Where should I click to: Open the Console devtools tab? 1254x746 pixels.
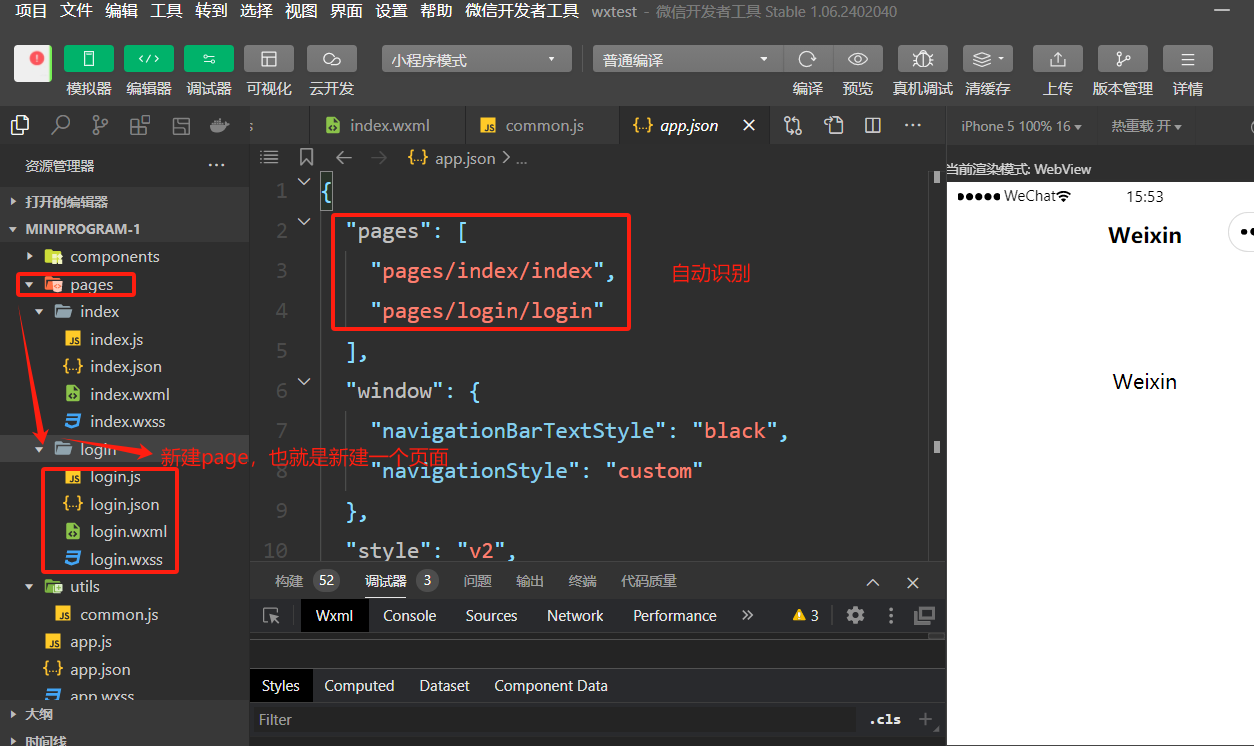click(409, 616)
